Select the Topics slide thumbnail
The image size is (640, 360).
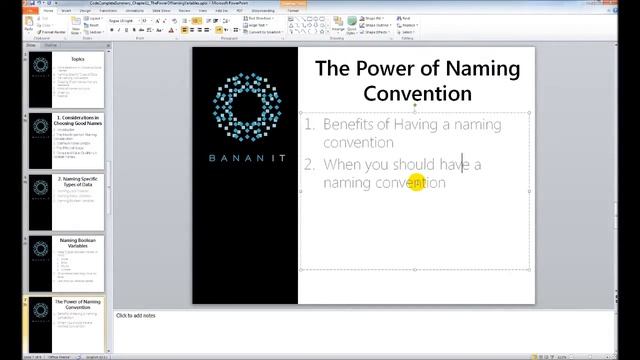(66, 80)
